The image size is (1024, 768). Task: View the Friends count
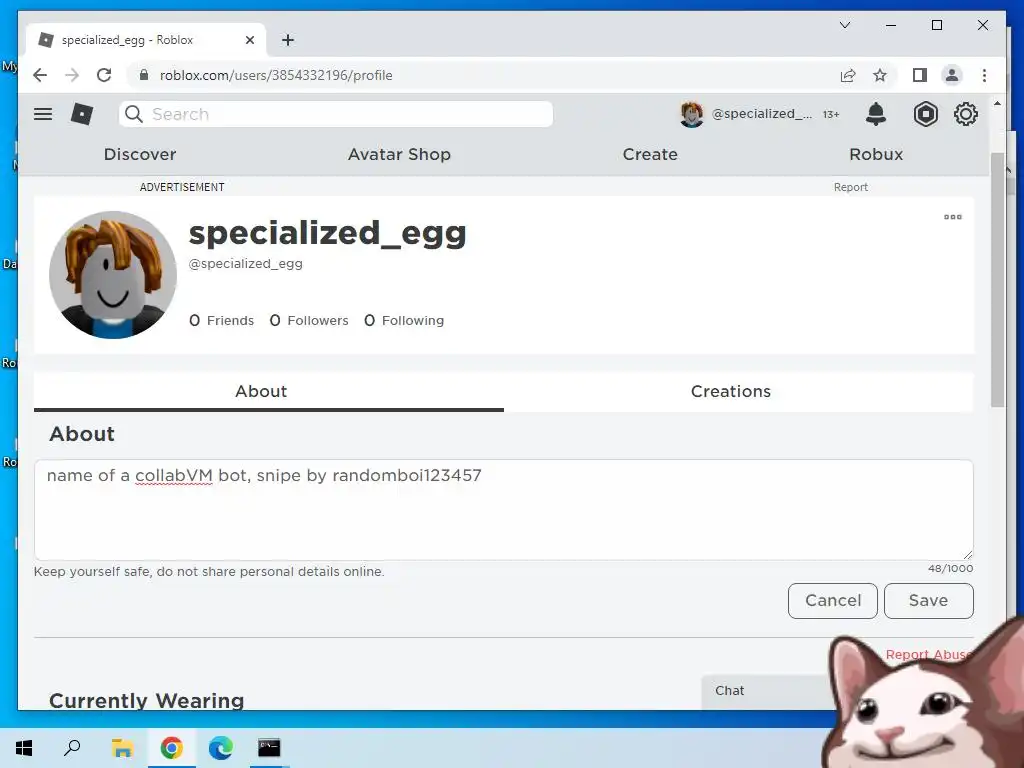pyautogui.click(x=221, y=321)
